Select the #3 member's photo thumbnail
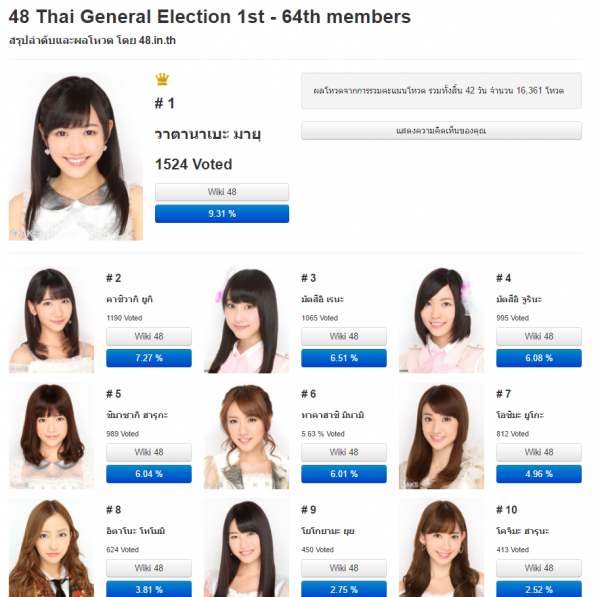600x597 pixels. click(246, 320)
